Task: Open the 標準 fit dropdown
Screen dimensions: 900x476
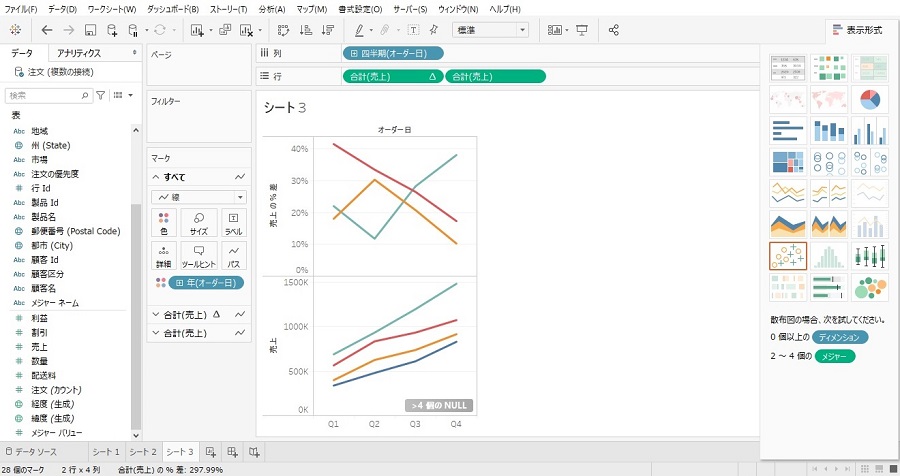Action: 490,30
